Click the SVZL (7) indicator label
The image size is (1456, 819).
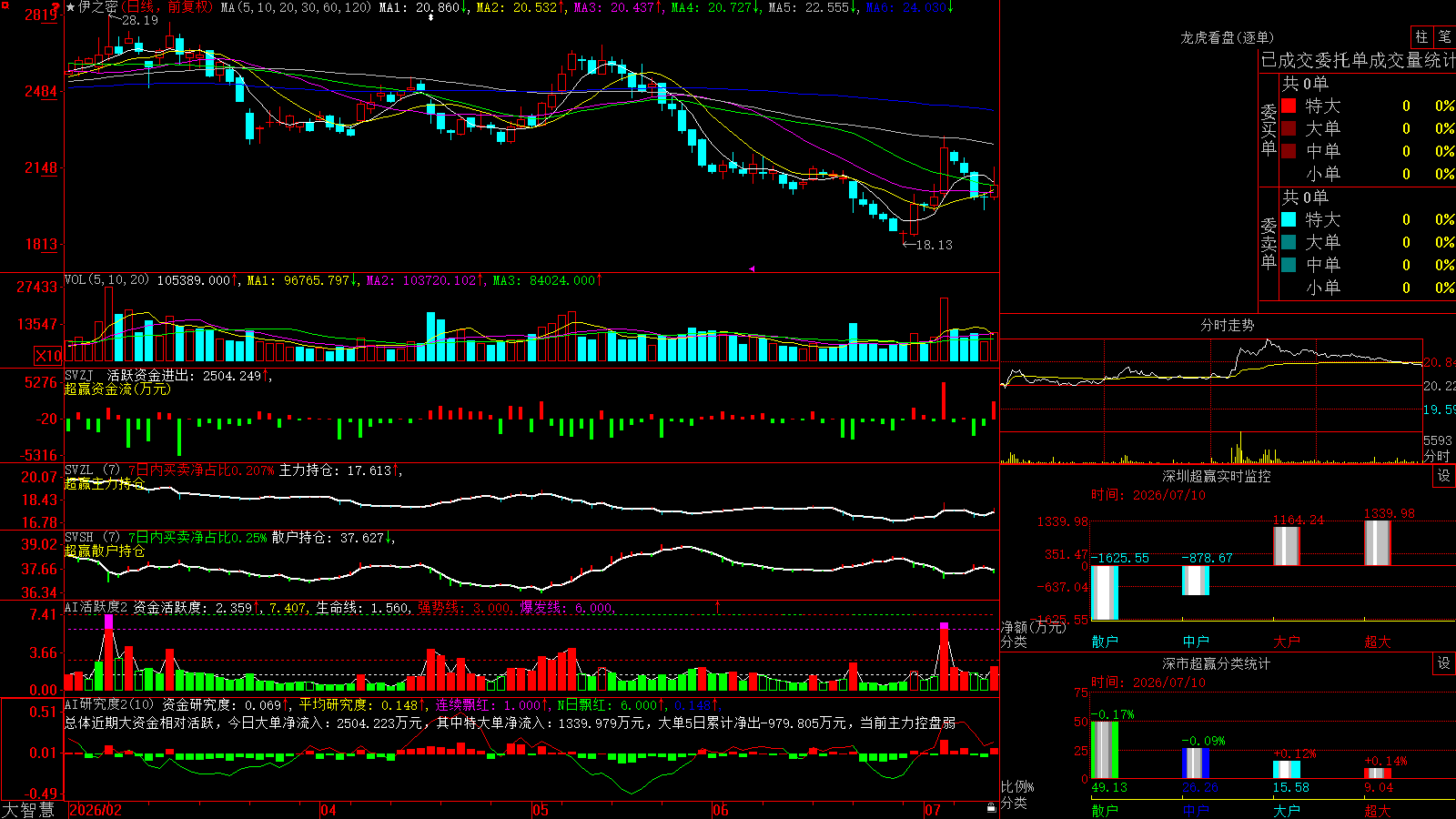[92, 470]
